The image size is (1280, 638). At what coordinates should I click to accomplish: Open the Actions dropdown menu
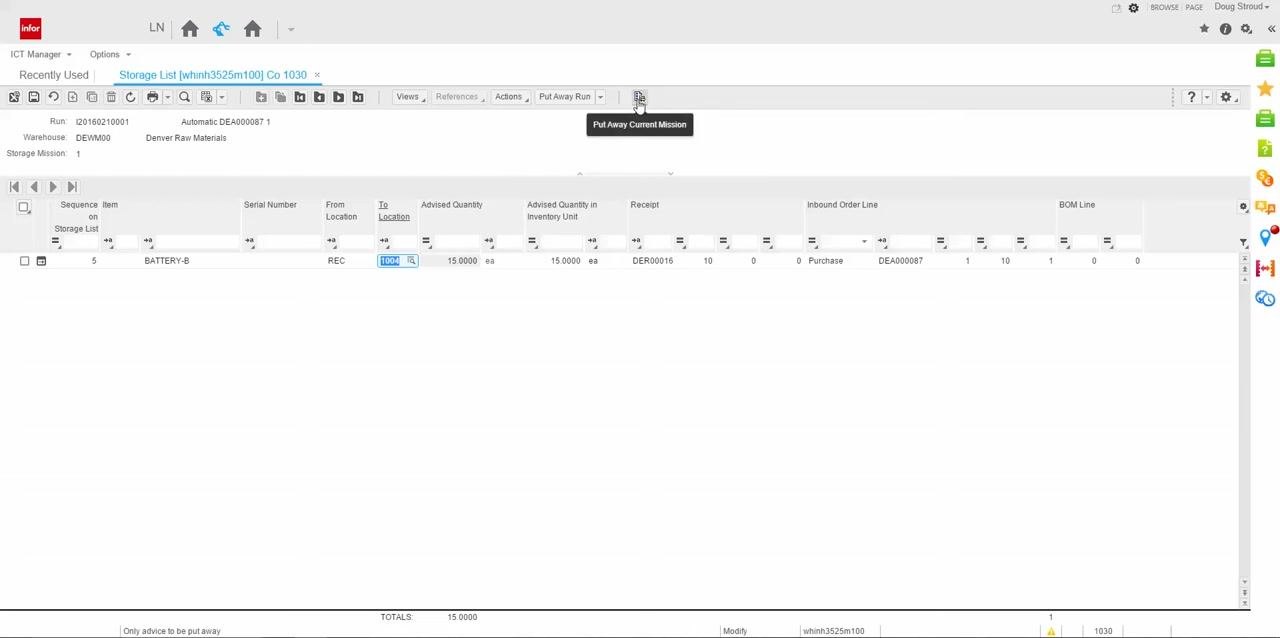point(511,97)
